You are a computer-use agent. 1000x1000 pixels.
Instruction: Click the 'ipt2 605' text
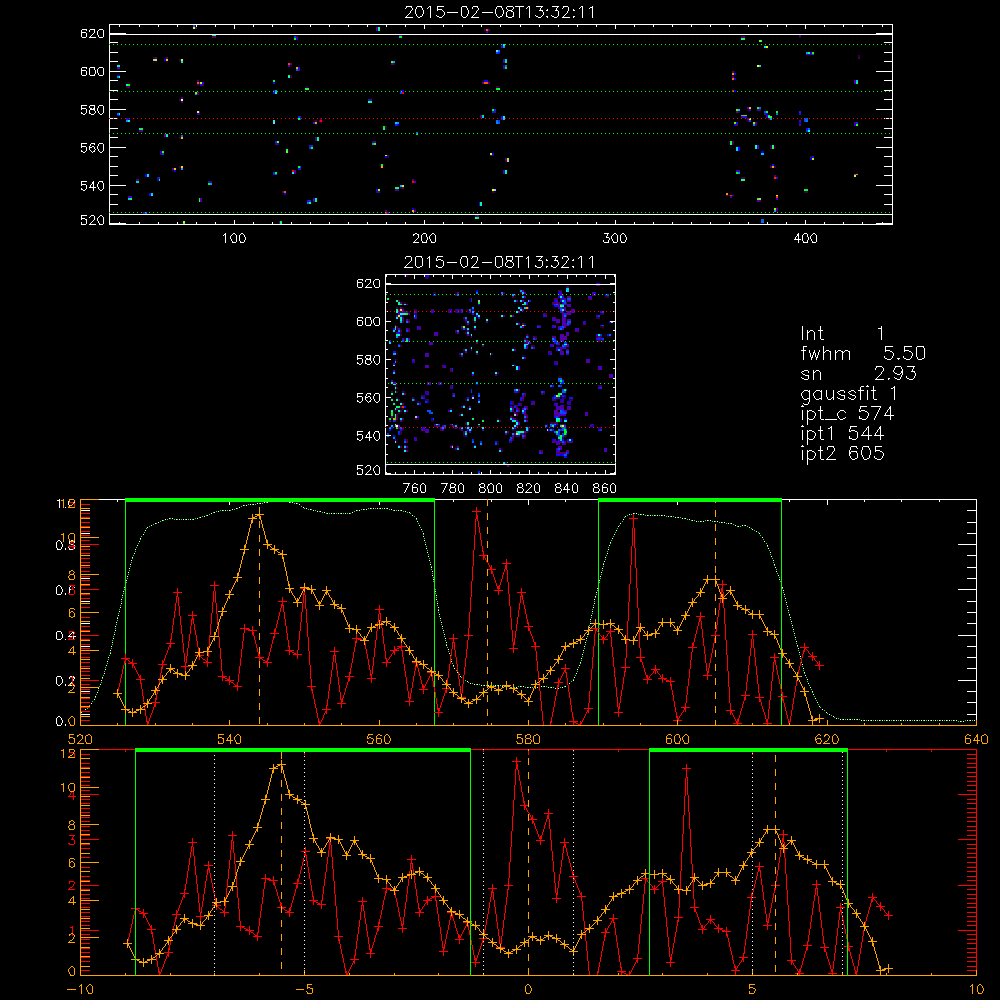[x=842, y=453]
